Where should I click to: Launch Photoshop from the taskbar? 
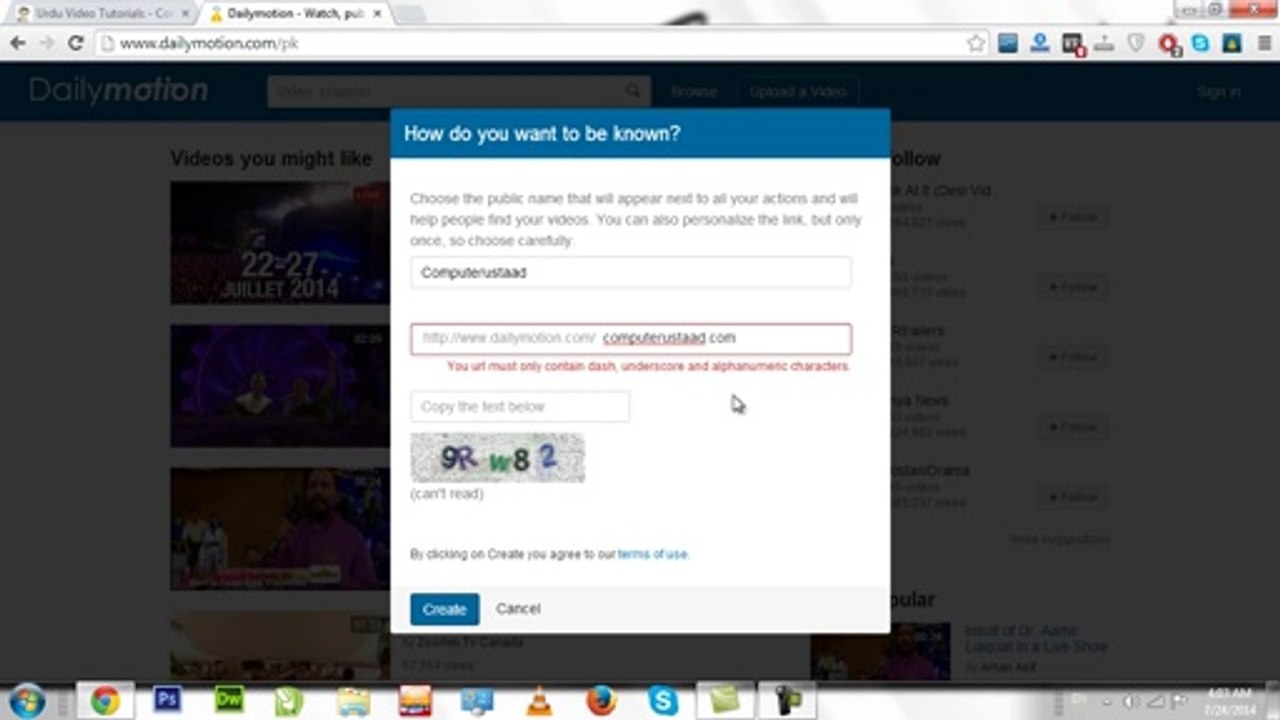(x=167, y=700)
